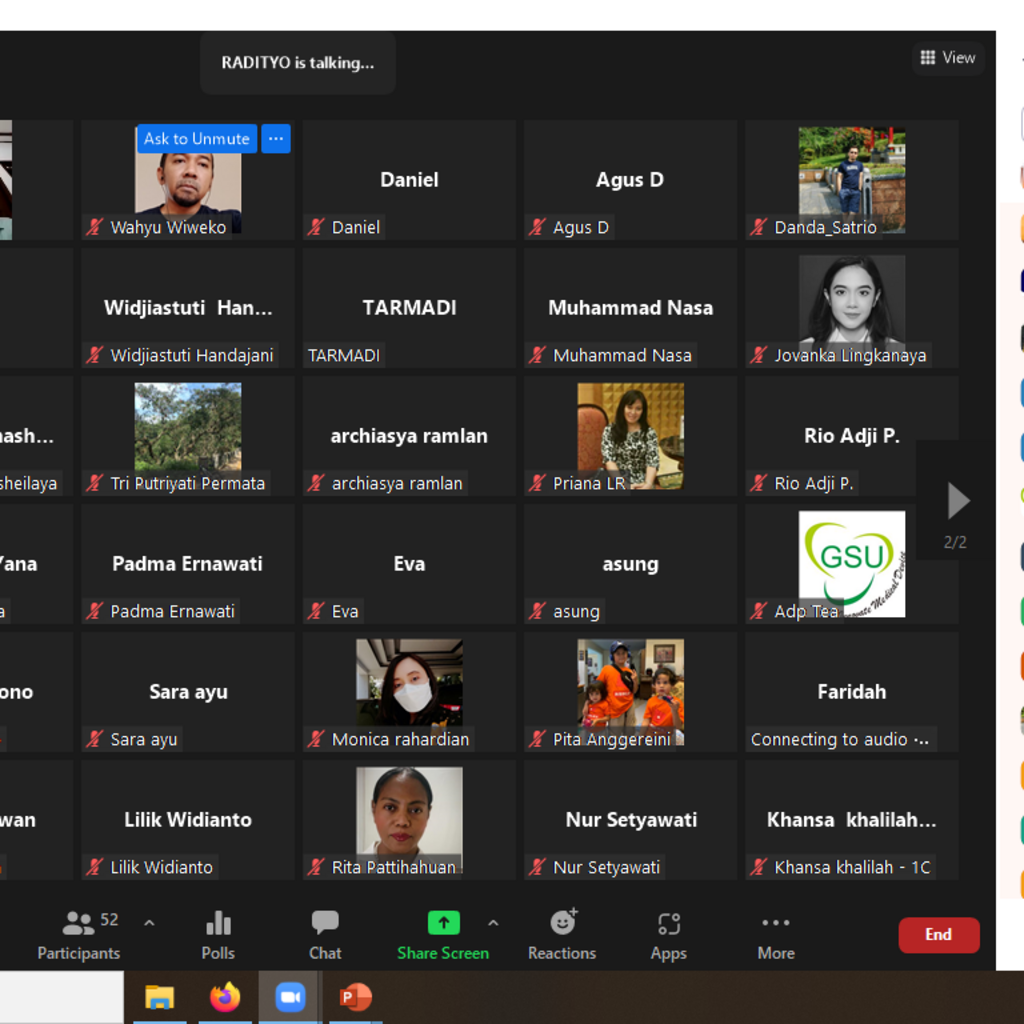Click the green Share Screen icon
1024x1024 pixels.
[443, 923]
